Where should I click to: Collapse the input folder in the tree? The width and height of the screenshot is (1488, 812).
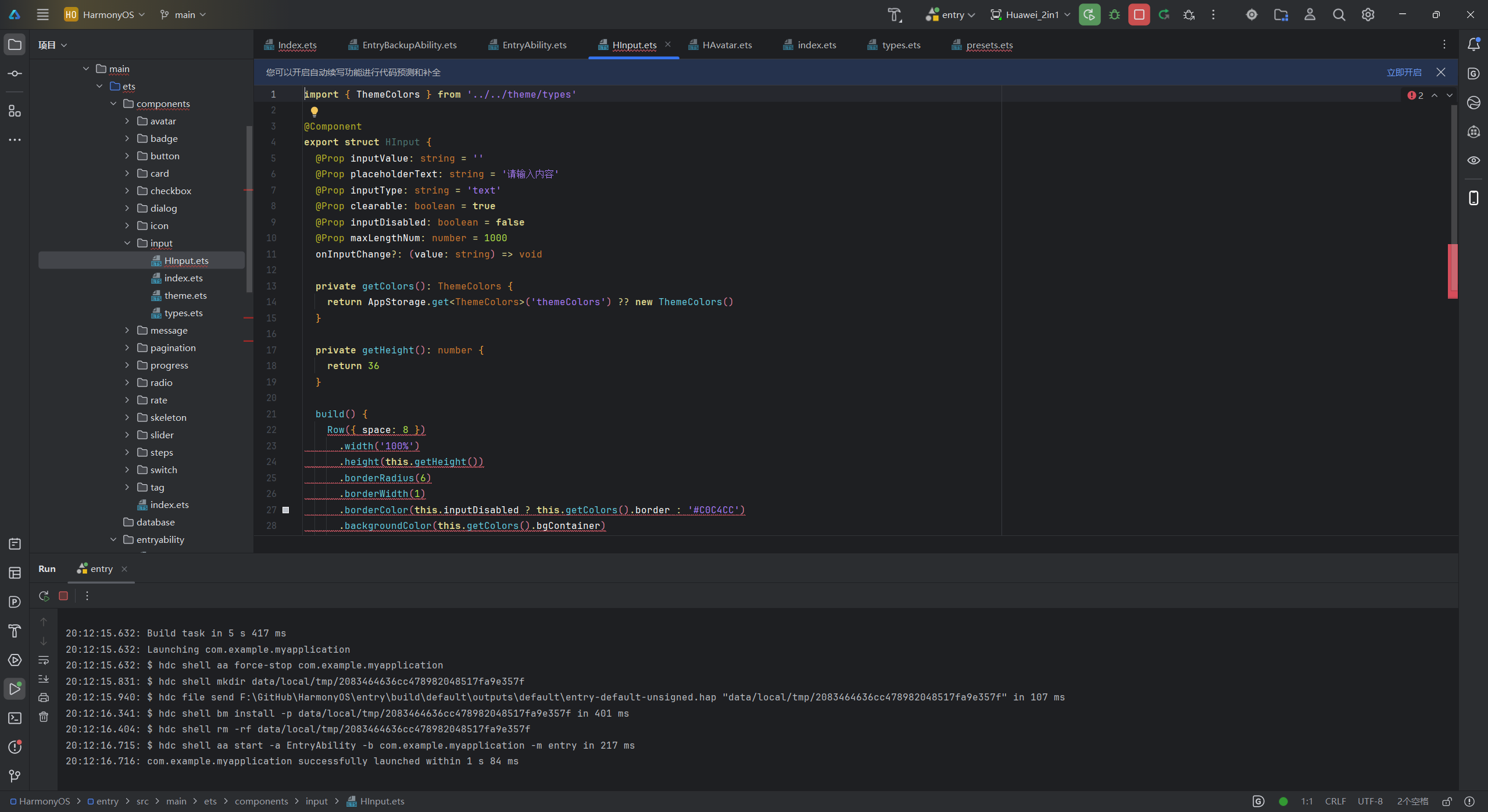point(127,243)
